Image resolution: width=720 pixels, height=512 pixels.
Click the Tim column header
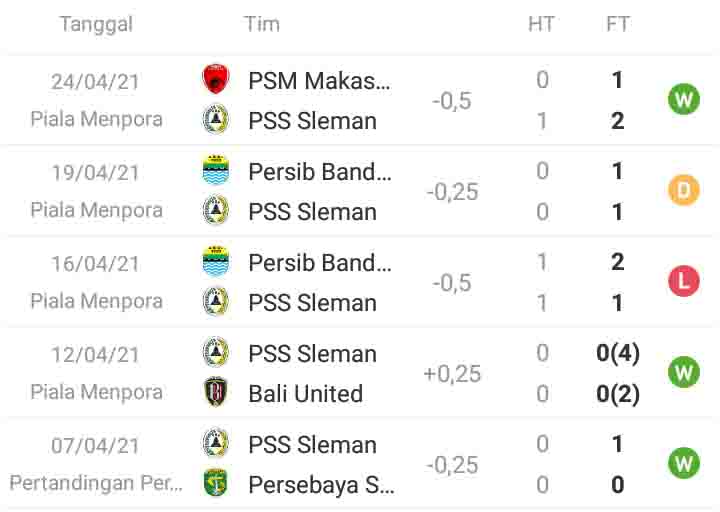pos(262,24)
